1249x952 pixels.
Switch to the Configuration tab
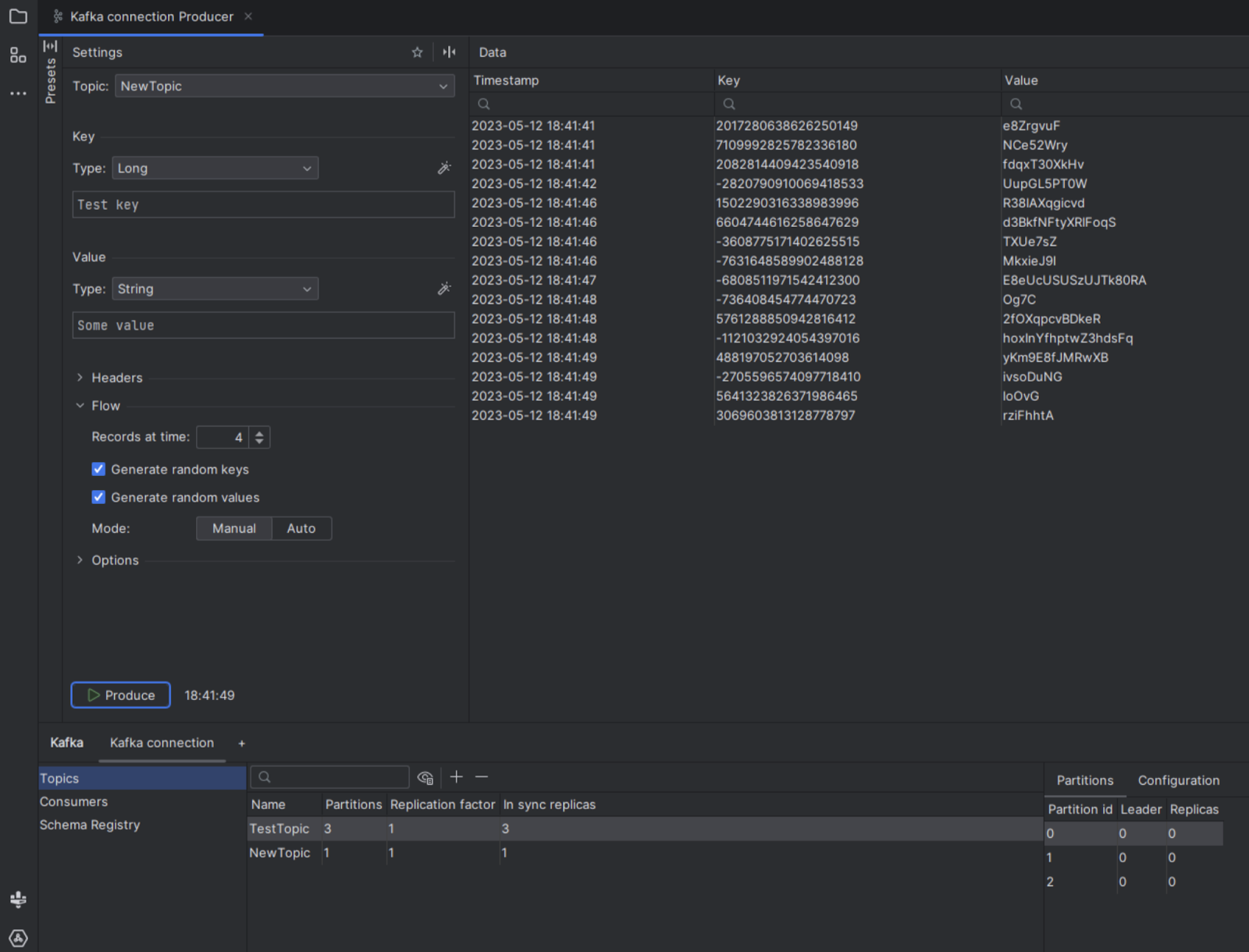1178,780
